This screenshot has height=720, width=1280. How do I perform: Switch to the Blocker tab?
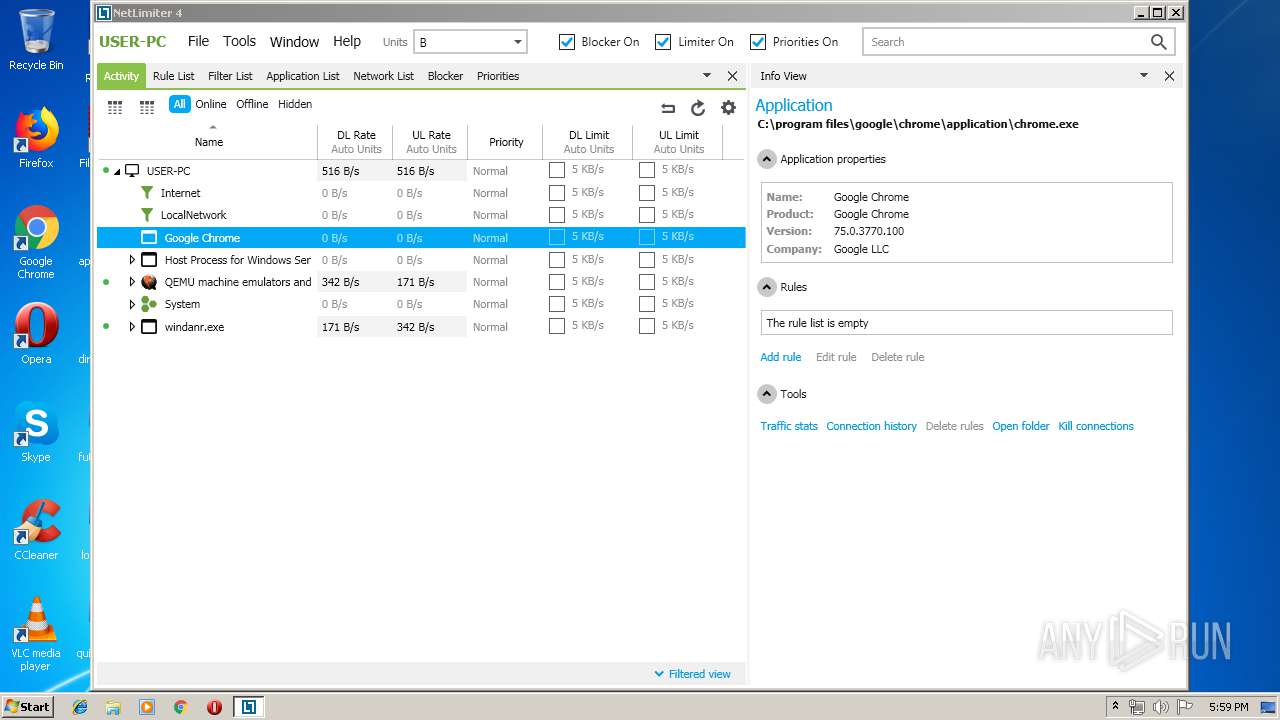(445, 76)
